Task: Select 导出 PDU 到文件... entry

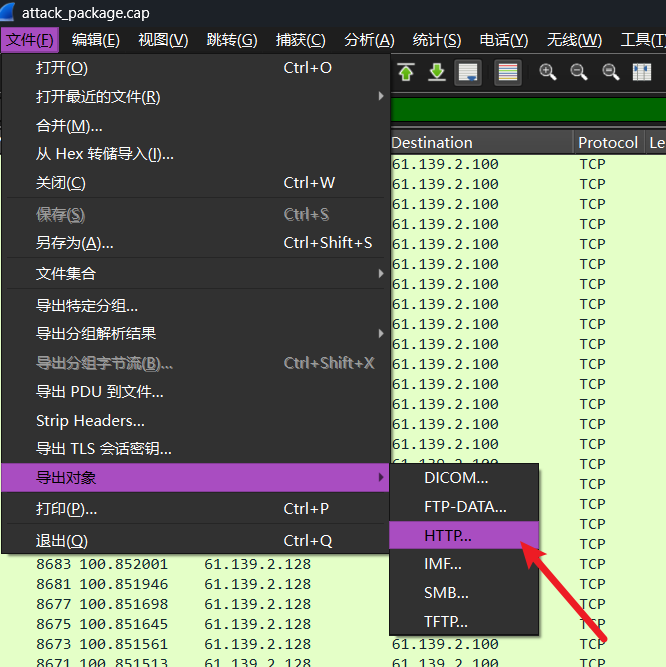Action: coord(195,391)
